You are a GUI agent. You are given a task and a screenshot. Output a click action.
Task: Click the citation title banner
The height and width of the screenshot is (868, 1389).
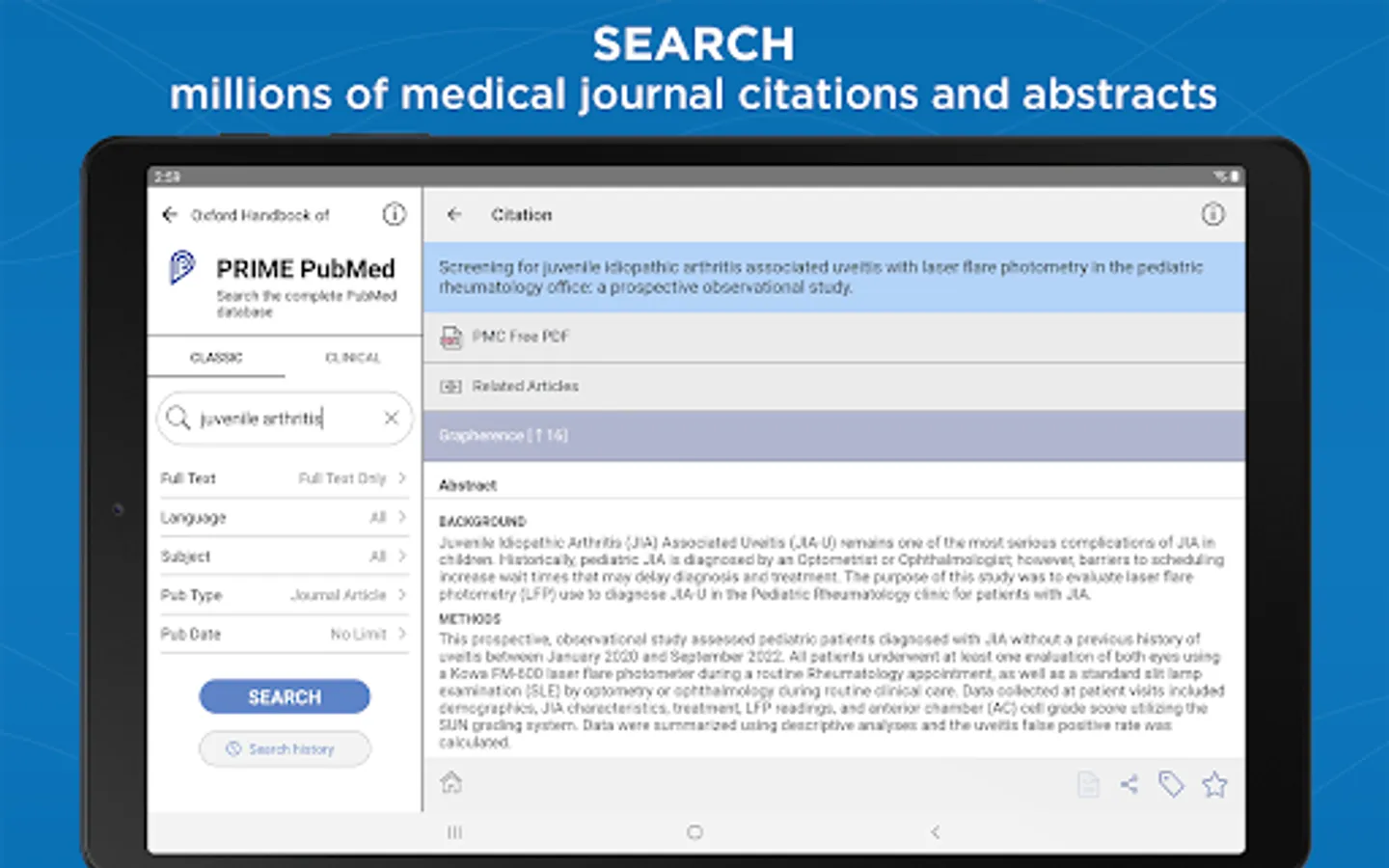833,277
